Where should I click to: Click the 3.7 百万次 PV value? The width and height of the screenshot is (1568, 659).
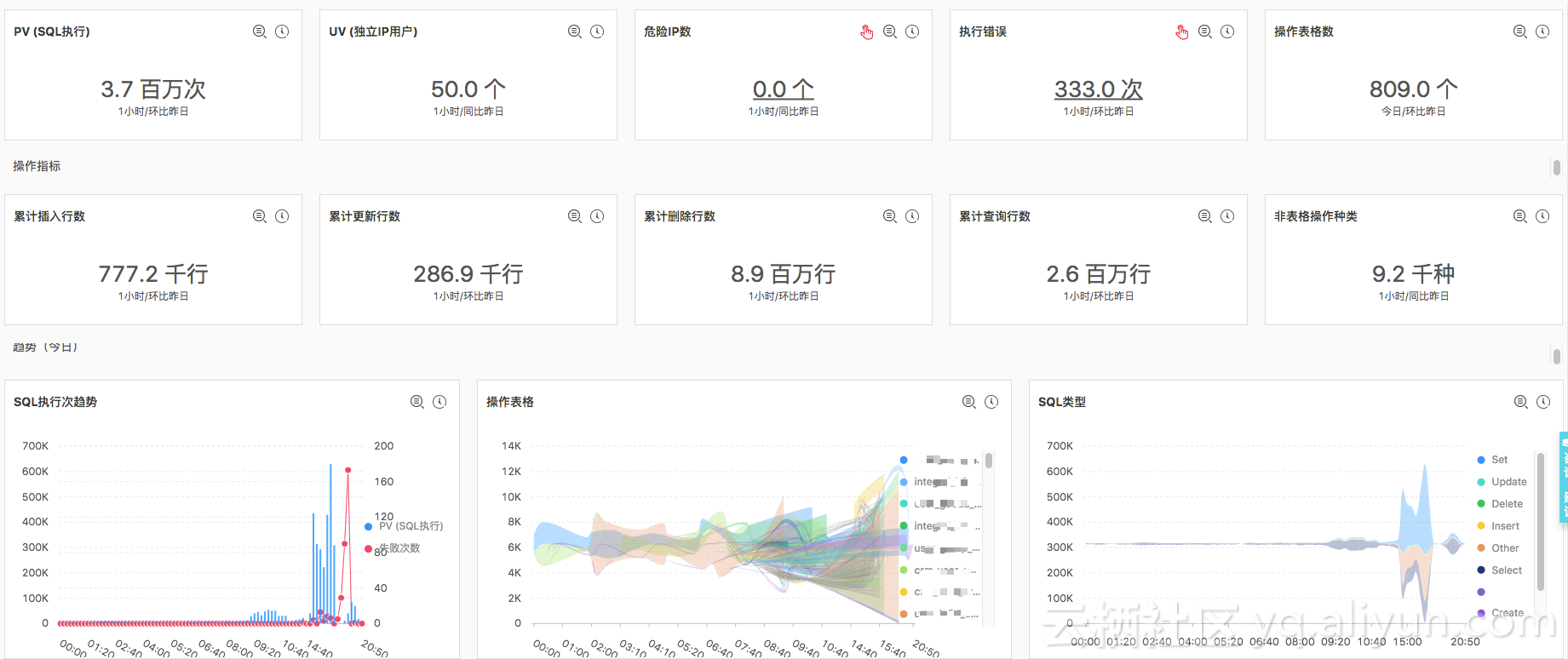[x=153, y=89]
